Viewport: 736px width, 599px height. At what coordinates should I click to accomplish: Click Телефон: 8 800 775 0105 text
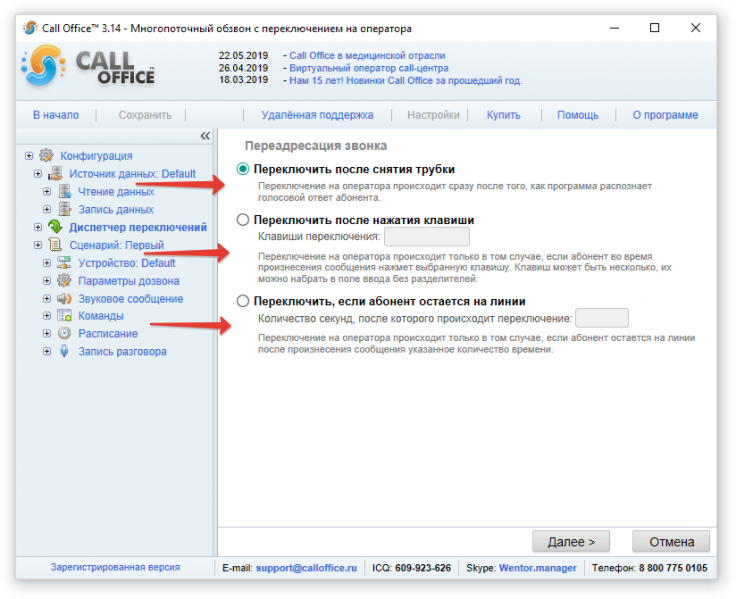point(650,568)
